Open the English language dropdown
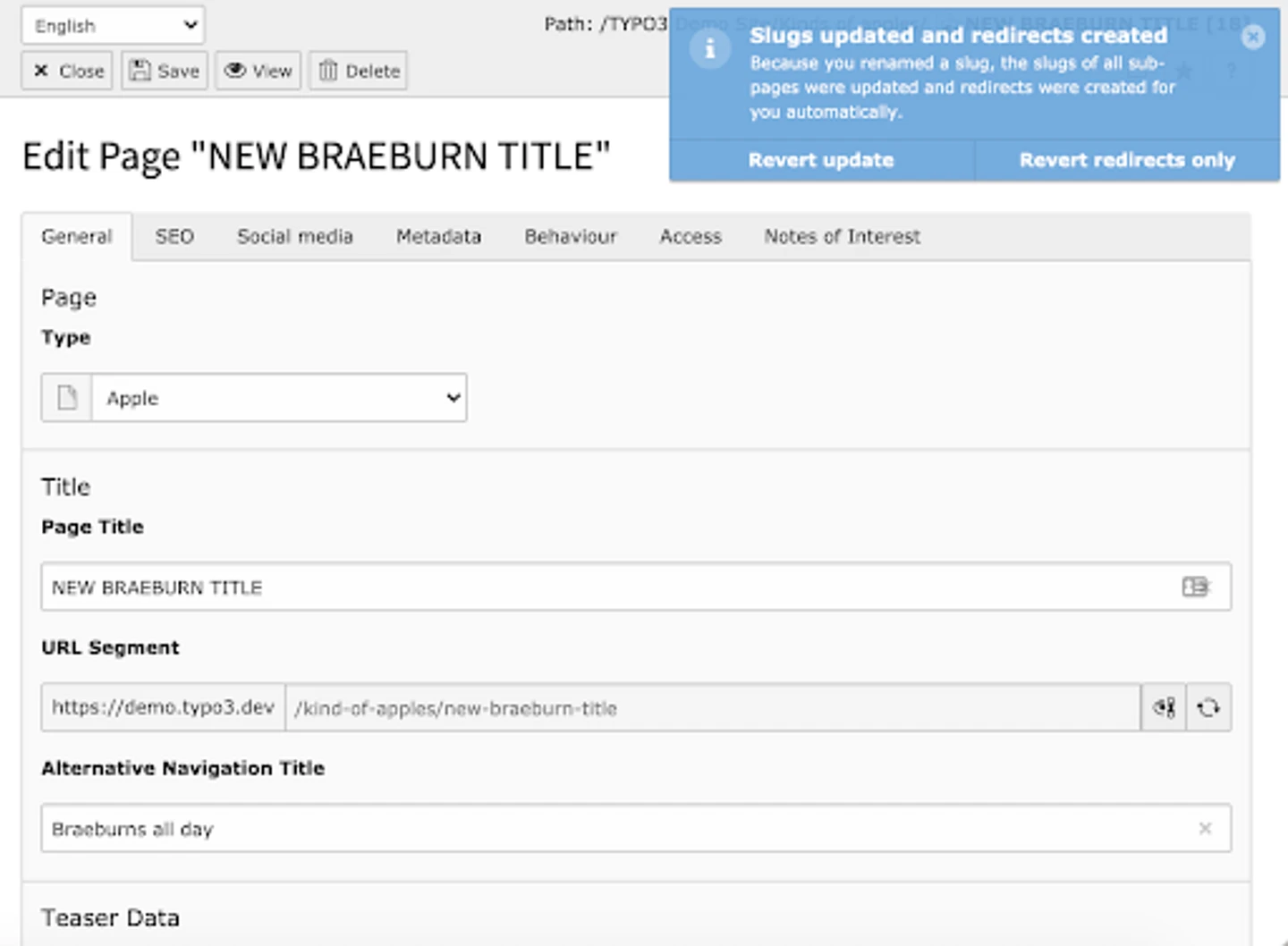Screen dimensions: 1288x946 (x=113, y=25)
